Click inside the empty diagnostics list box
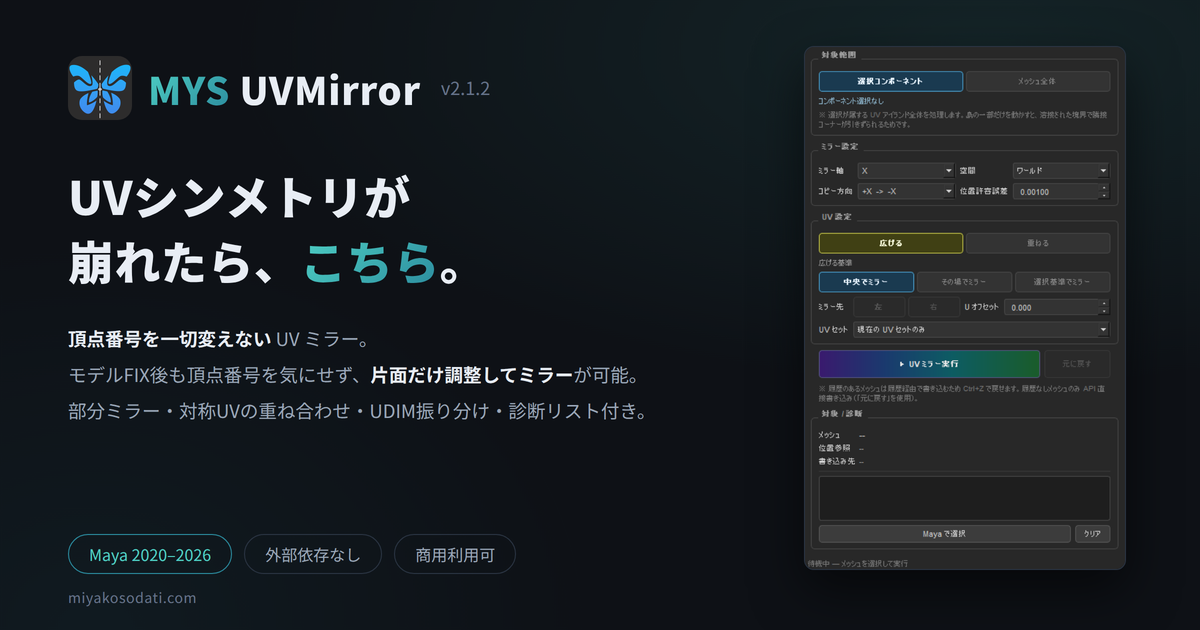Viewport: 1200px width, 630px height. 964,498
